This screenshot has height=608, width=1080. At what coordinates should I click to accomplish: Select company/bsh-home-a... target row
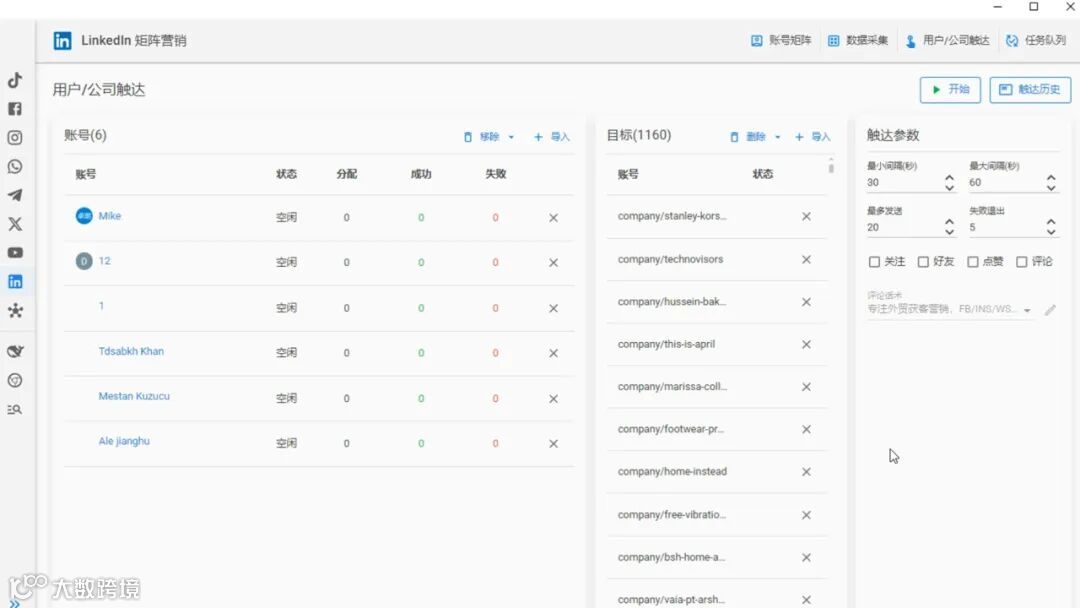coord(716,558)
